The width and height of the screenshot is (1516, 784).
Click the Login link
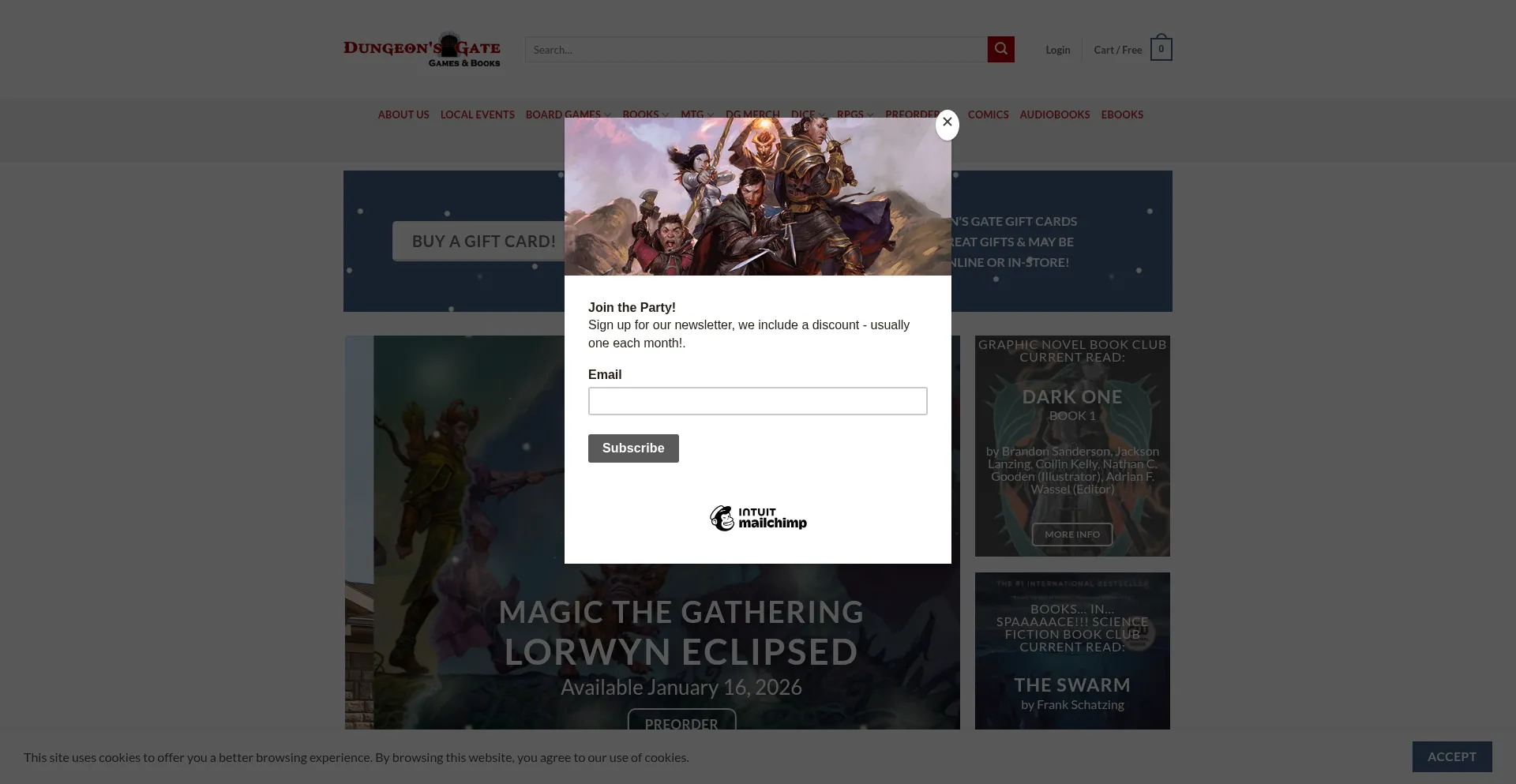click(1057, 49)
